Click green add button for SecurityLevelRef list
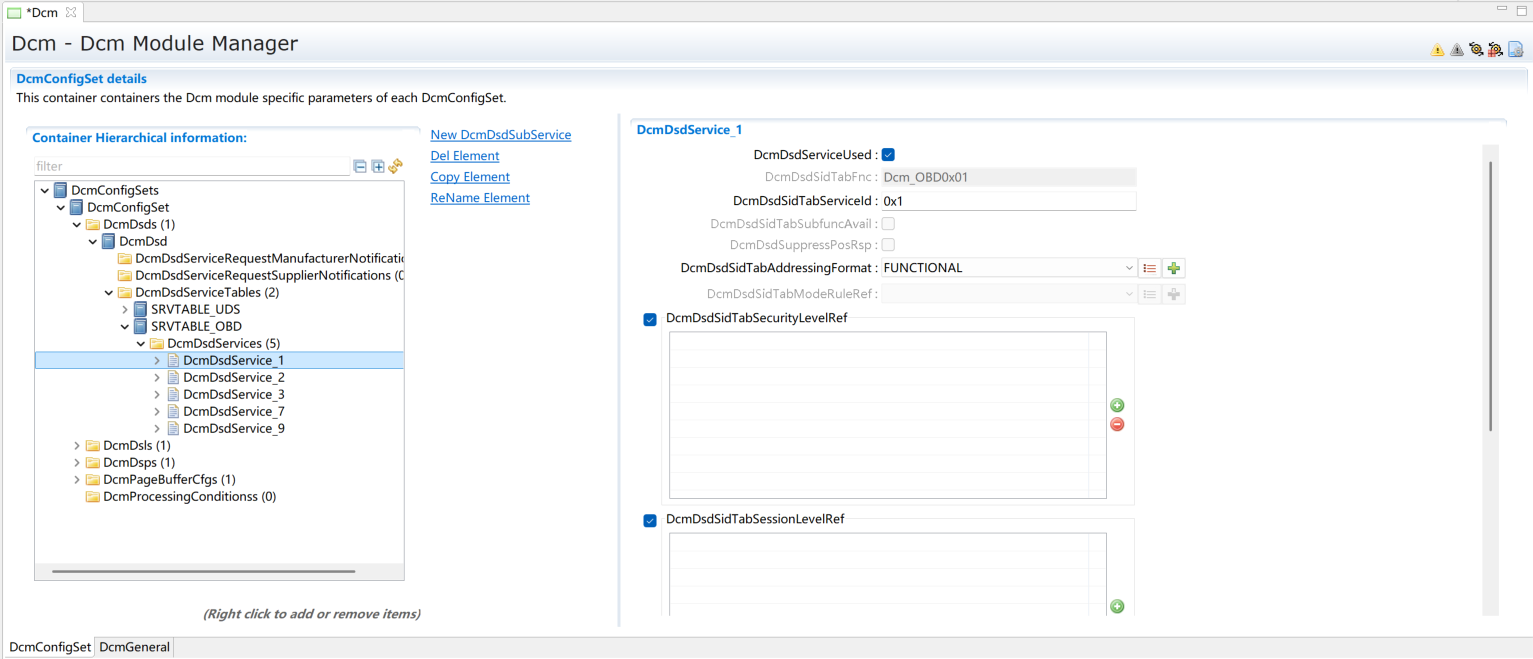 1117,405
